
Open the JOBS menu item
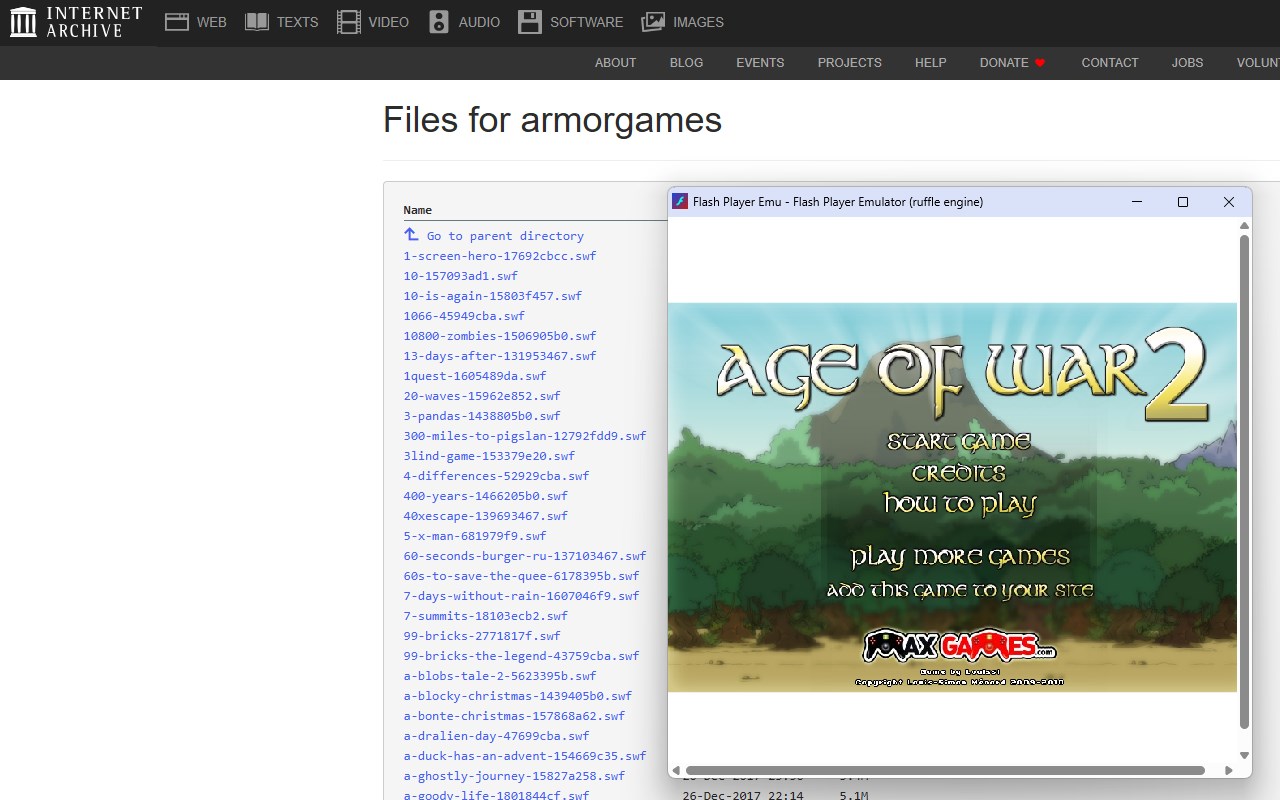[1187, 63]
